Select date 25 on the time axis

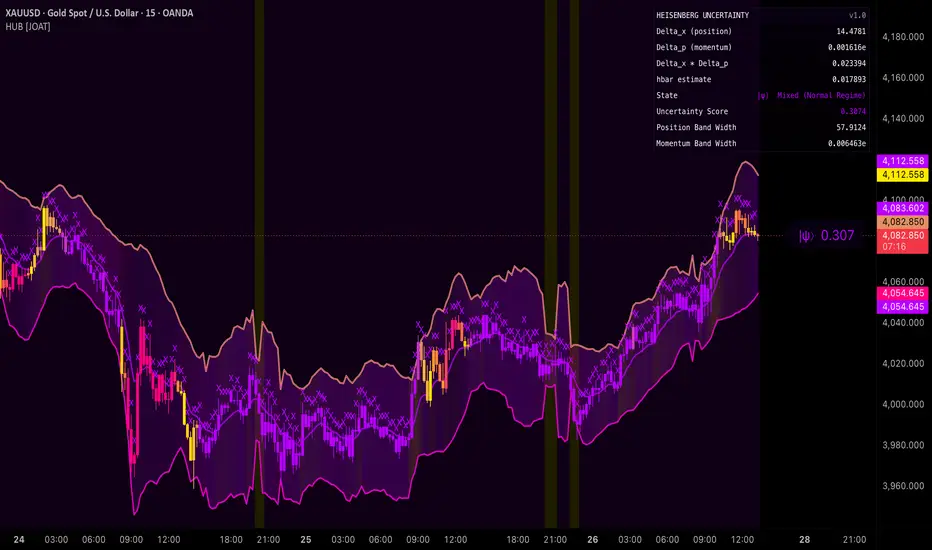click(x=306, y=540)
